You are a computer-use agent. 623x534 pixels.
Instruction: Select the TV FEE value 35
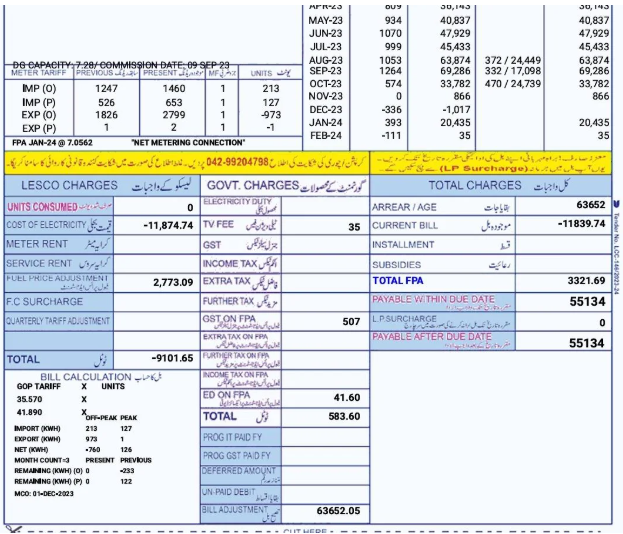coord(354,227)
